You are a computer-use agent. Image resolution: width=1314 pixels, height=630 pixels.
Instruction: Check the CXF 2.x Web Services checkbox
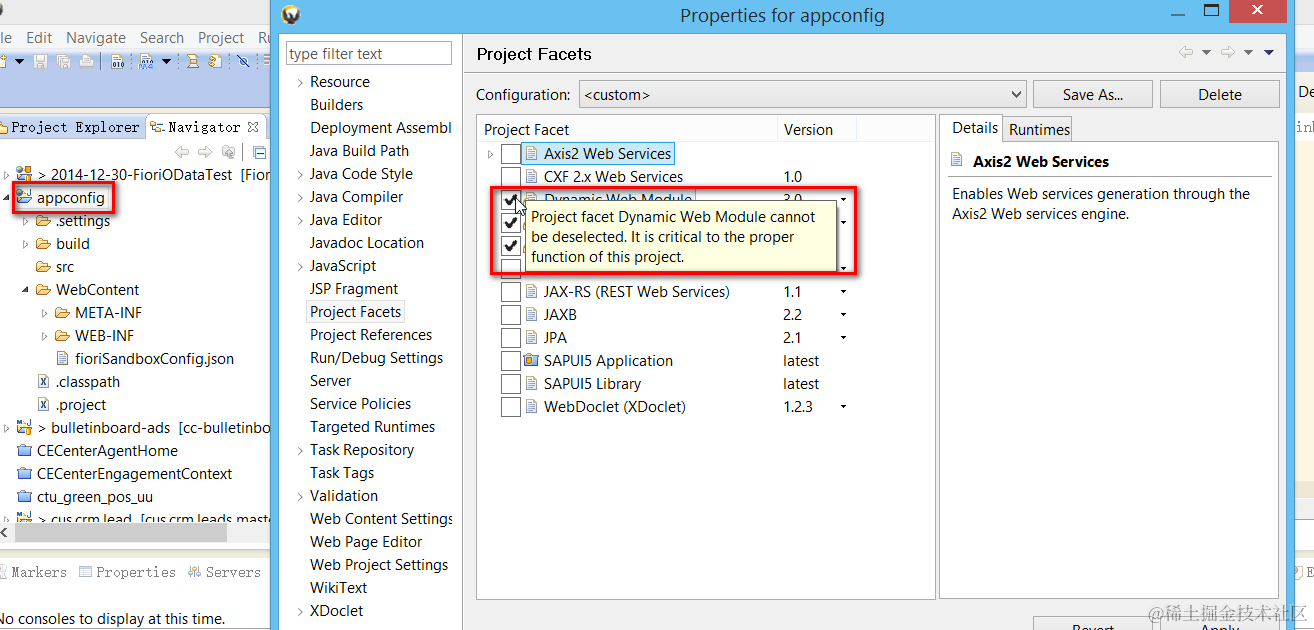[510, 177]
